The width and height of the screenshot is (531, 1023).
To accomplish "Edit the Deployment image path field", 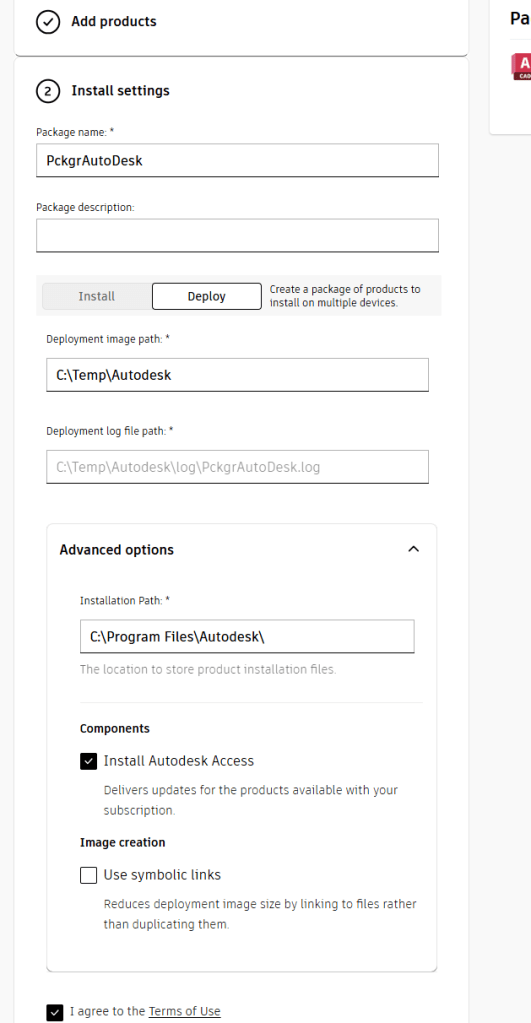I will click(237, 375).
